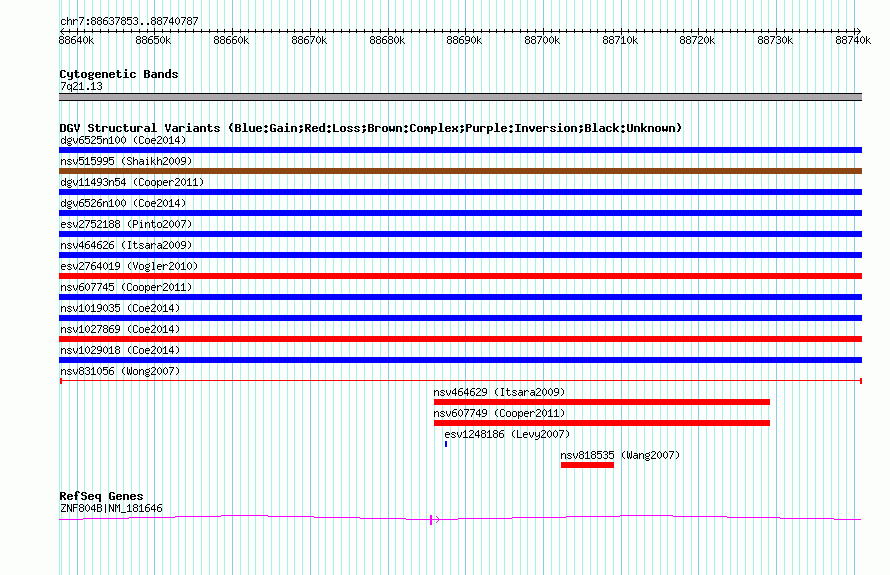The height and width of the screenshot is (575, 890).
Task: Click the esv2752188 (Pinto2007) blue bar
Action: tap(460, 234)
